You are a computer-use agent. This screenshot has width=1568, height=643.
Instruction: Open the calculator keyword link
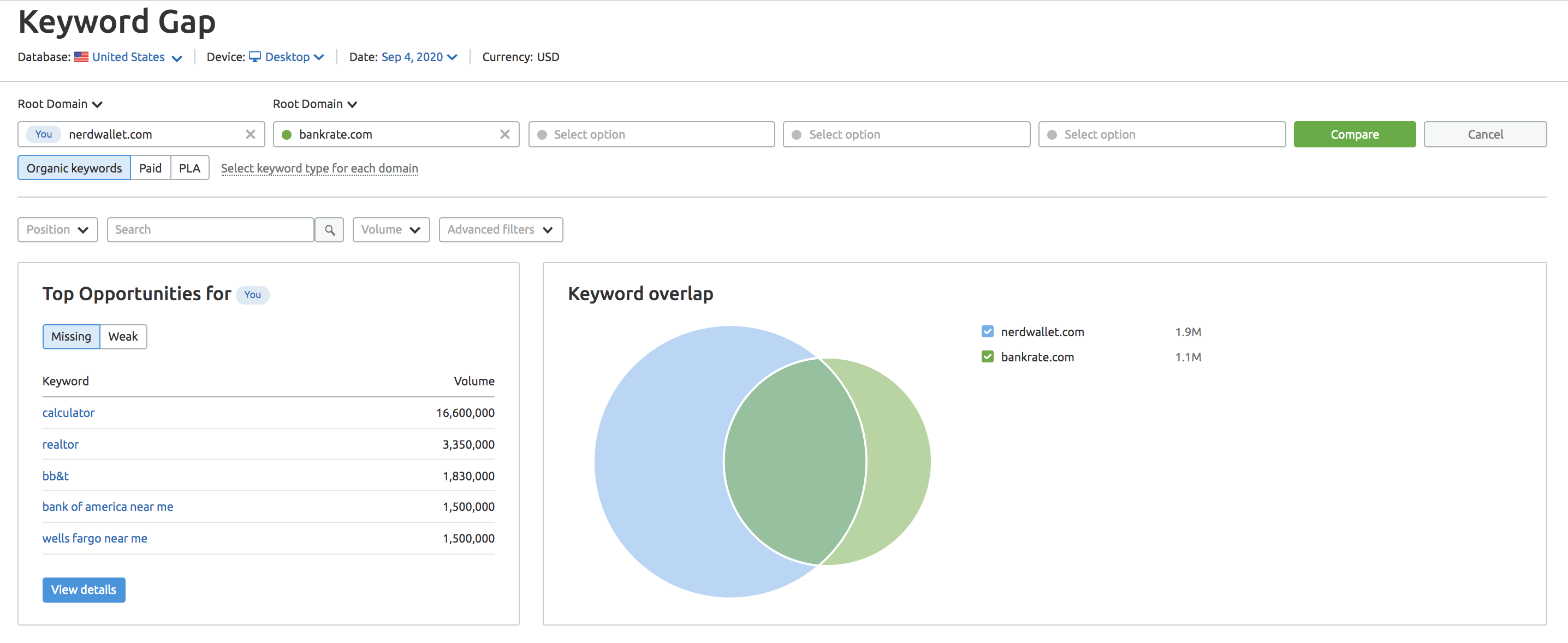(69, 413)
